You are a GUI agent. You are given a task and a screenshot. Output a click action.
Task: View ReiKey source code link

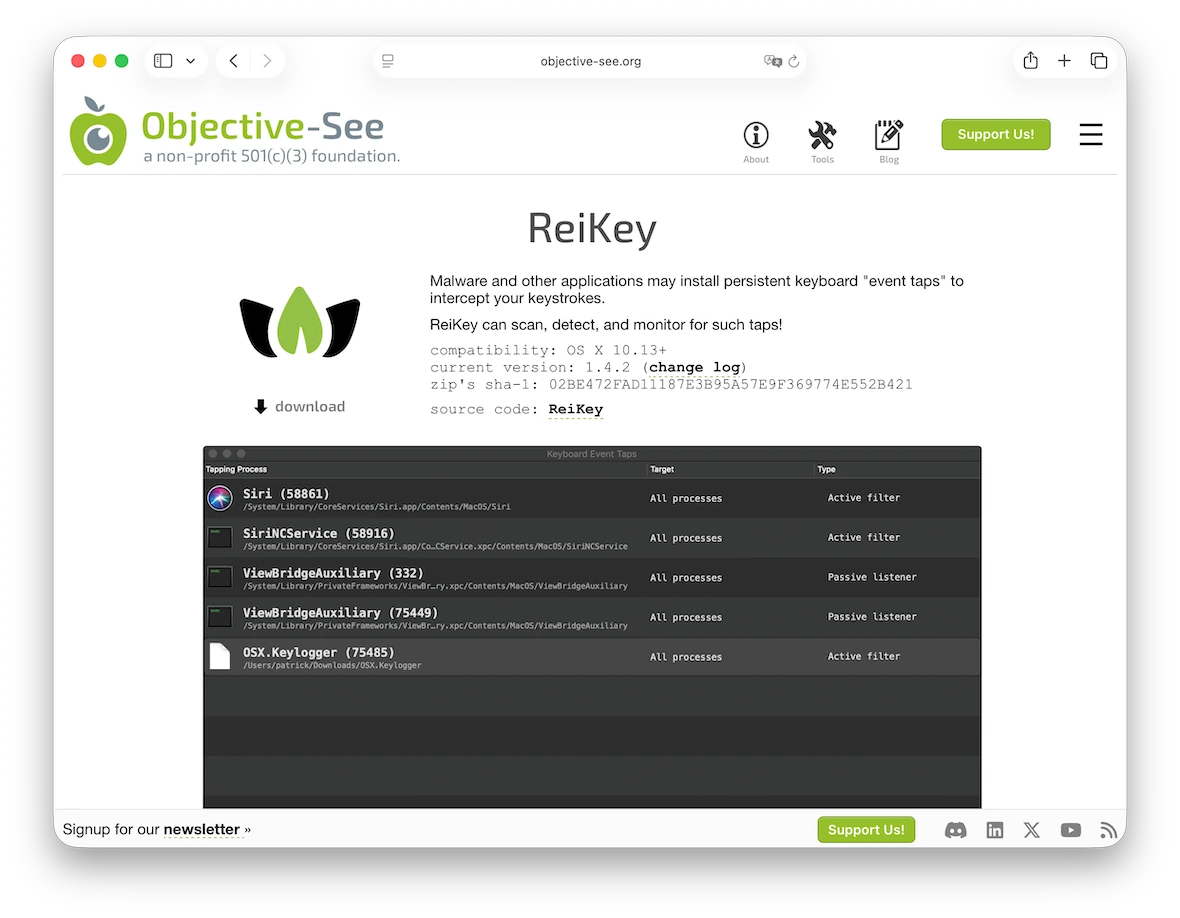click(576, 409)
